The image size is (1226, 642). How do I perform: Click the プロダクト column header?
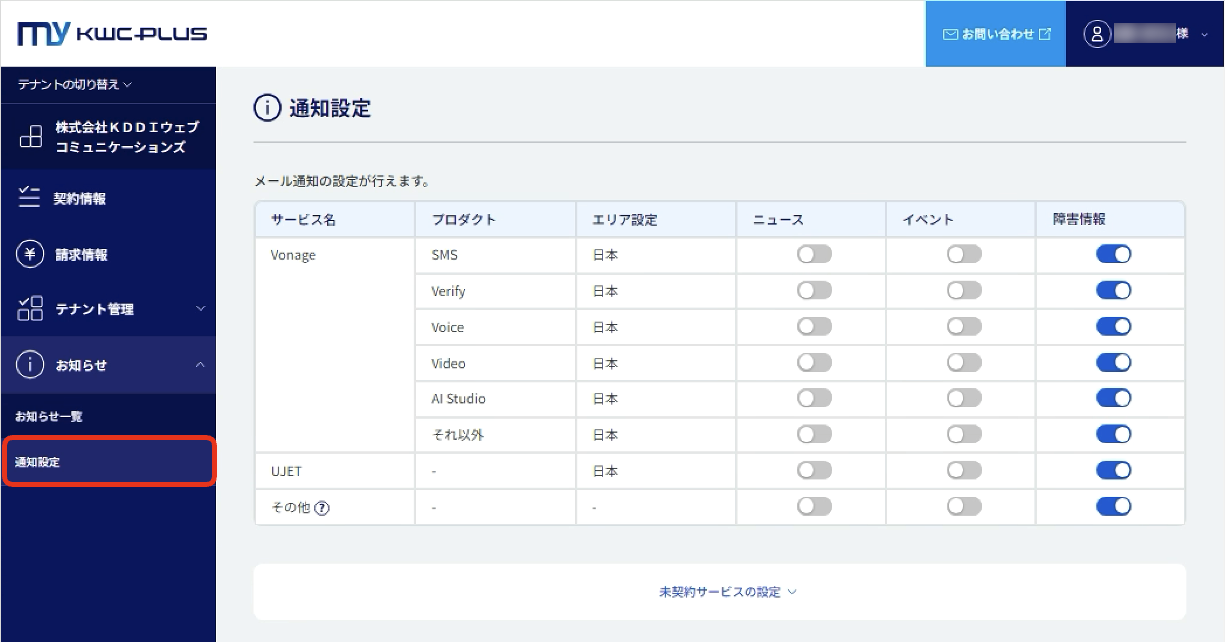pos(496,219)
